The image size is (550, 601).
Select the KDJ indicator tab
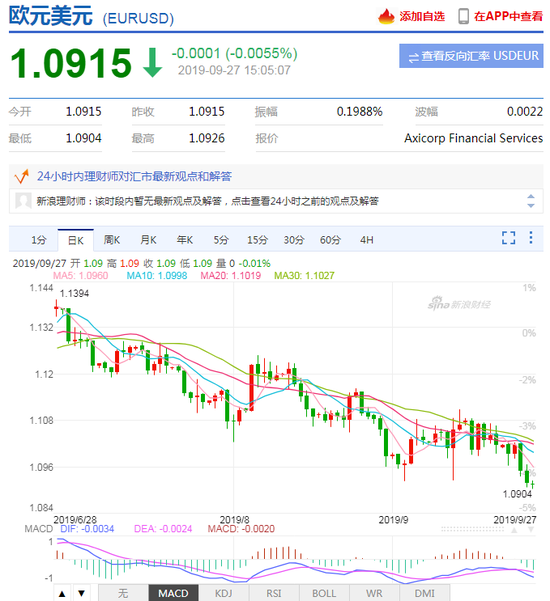point(223,593)
